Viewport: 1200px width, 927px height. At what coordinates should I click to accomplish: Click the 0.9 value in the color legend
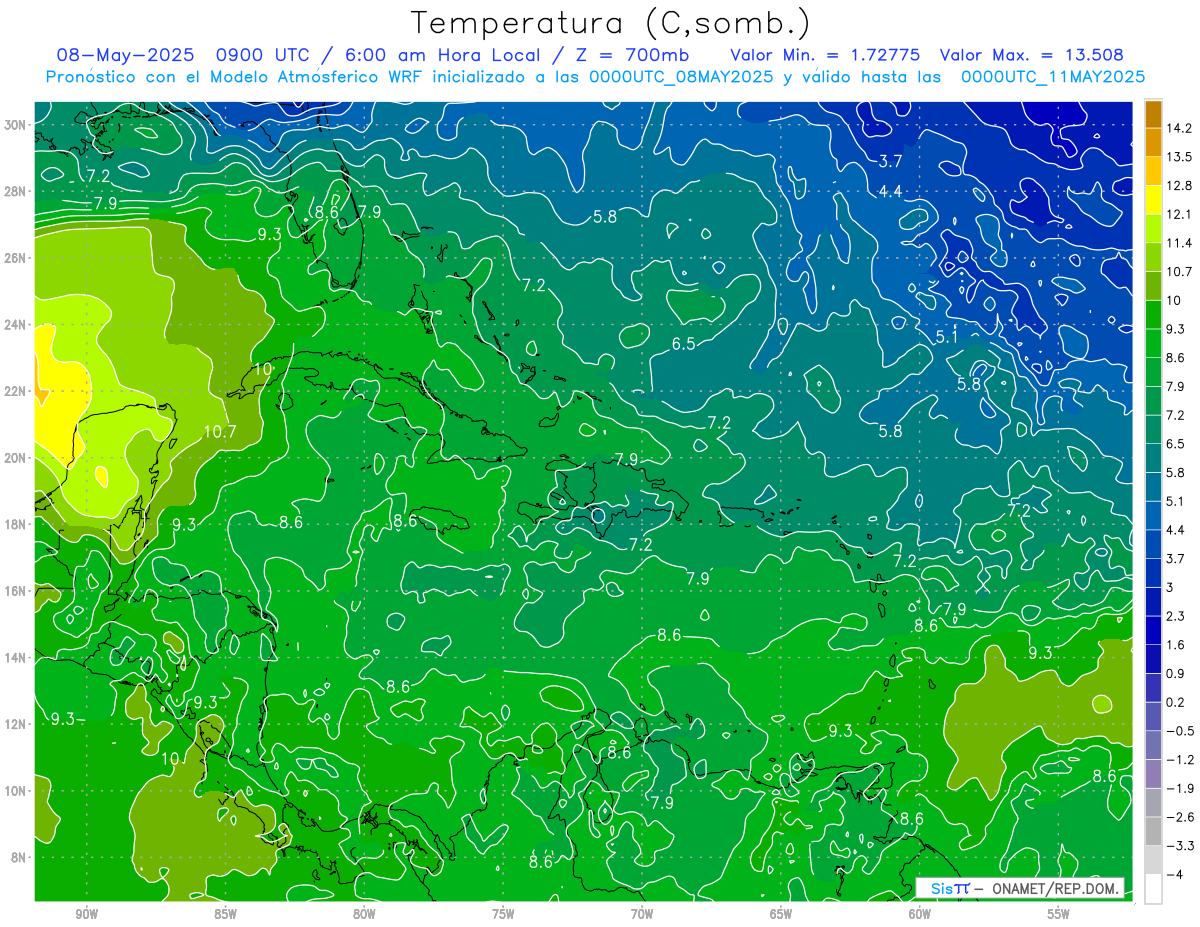click(1177, 673)
